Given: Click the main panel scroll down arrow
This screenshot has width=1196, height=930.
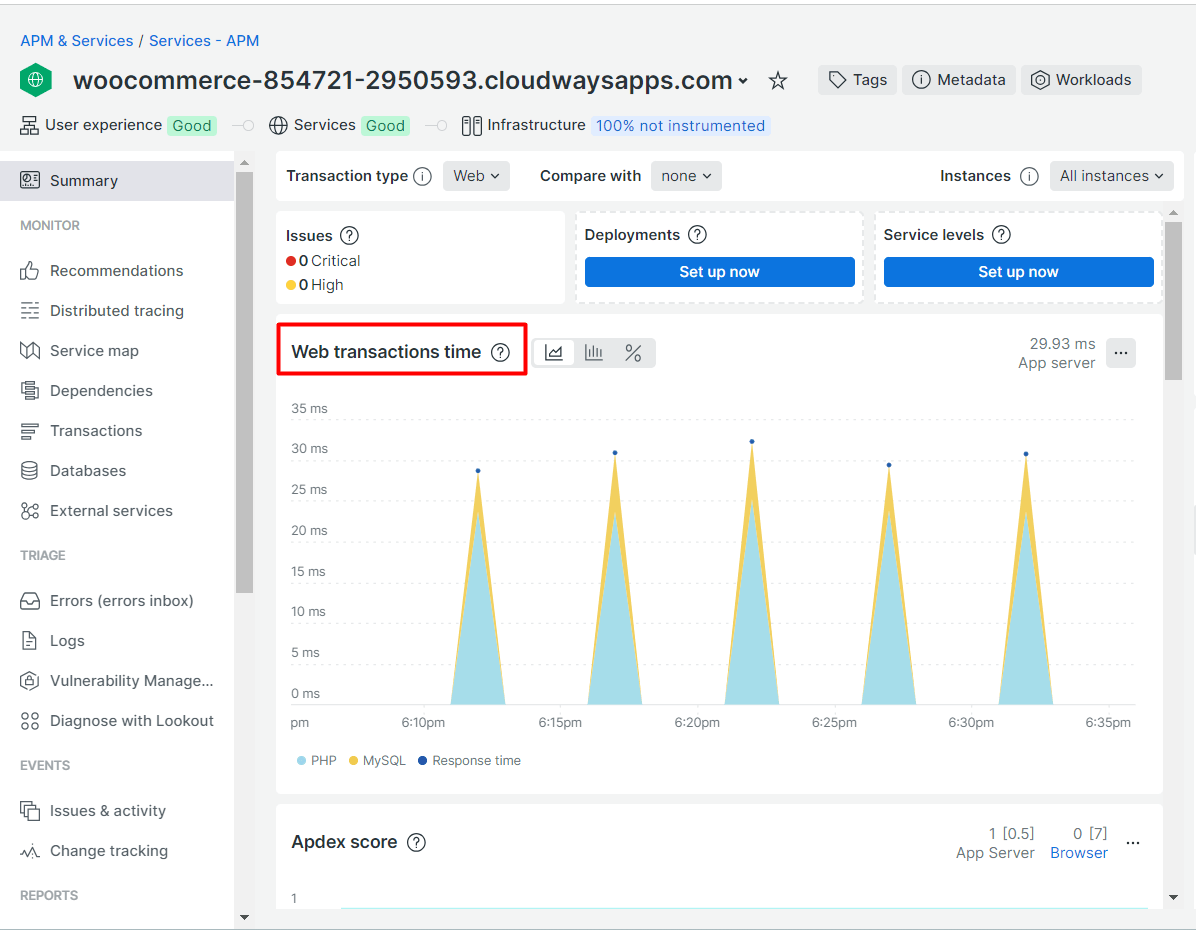Looking at the screenshot, I should (x=1173, y=898).
